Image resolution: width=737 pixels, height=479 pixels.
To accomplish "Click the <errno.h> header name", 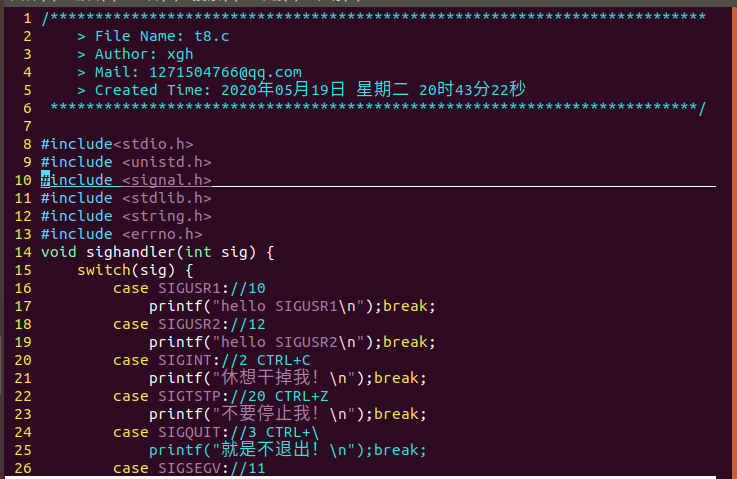I will [162, 234].
